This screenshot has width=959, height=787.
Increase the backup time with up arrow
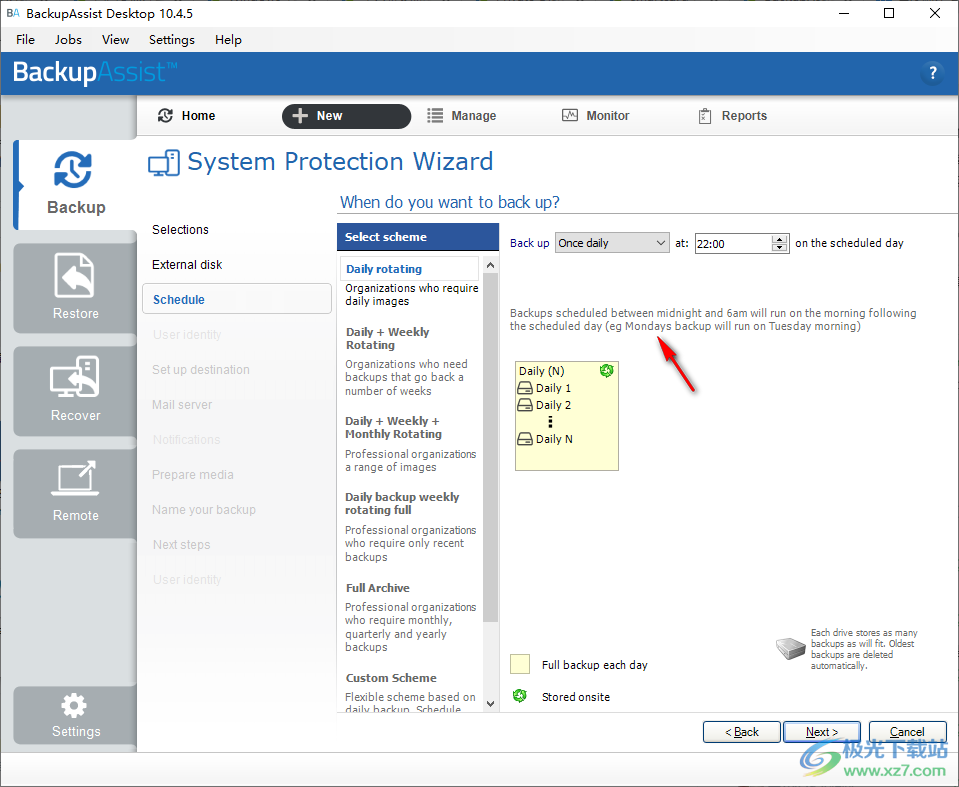click(779, 239)
